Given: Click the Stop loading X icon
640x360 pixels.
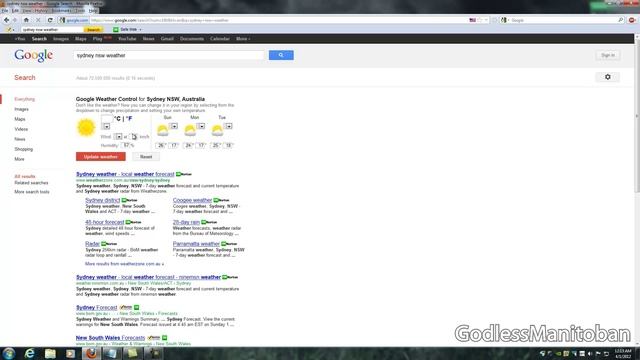Looking at the screenshot, I should click(38, 20).
